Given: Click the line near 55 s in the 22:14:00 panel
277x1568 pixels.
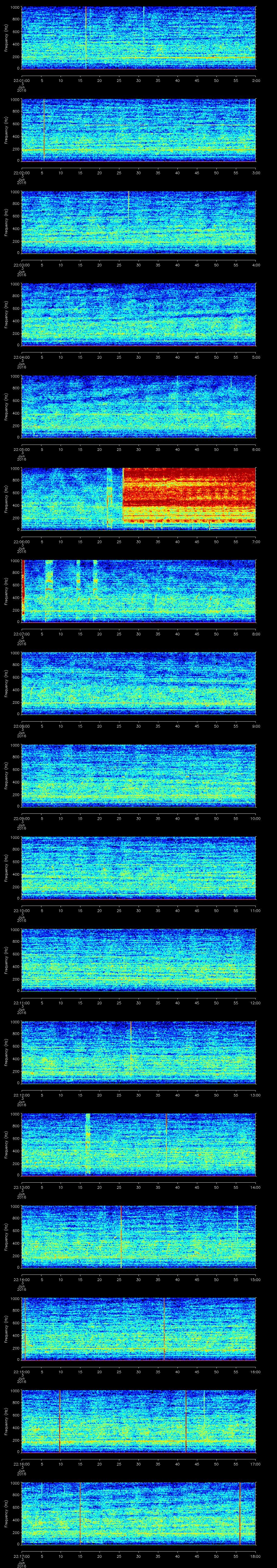Looking at the screenshot, I should (238, 1223).
